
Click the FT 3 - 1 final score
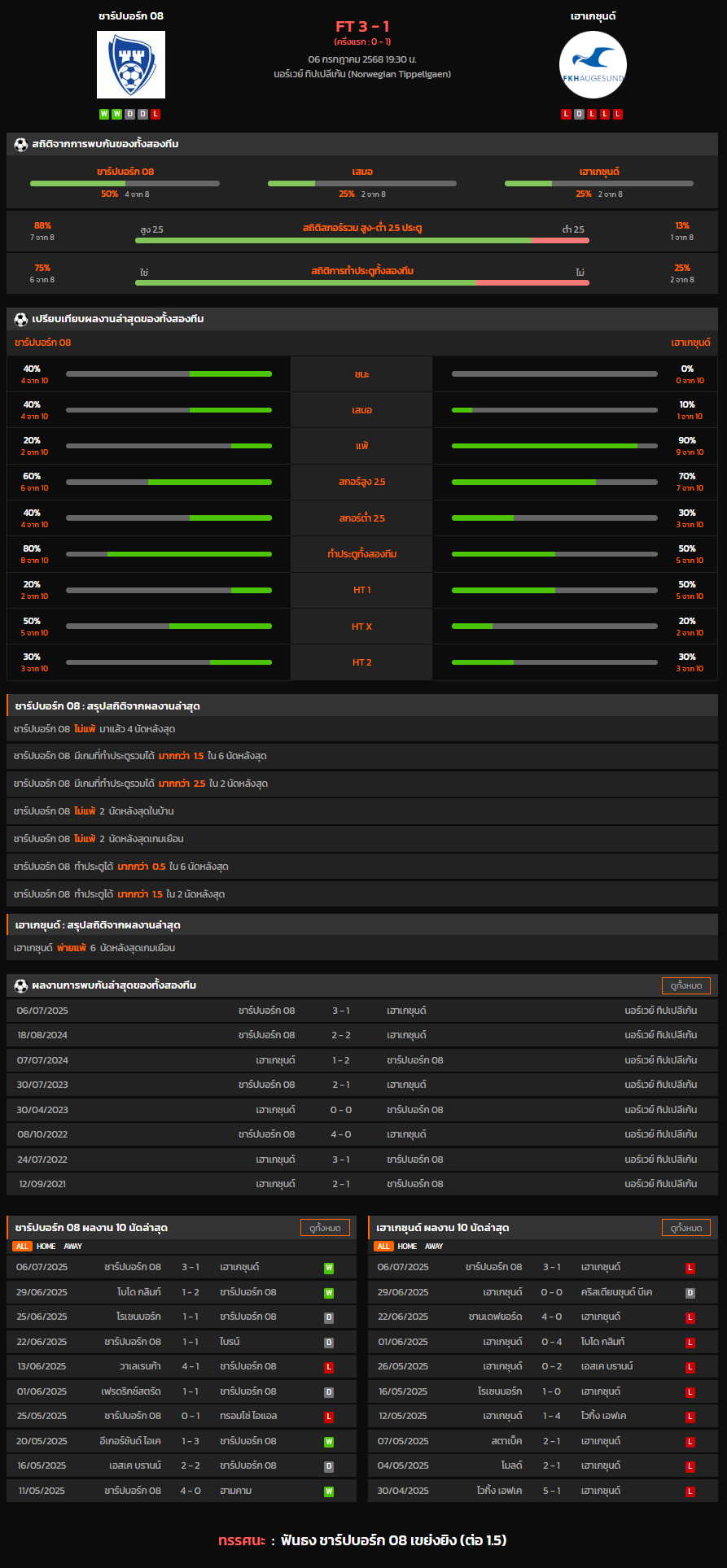point(362,27)
